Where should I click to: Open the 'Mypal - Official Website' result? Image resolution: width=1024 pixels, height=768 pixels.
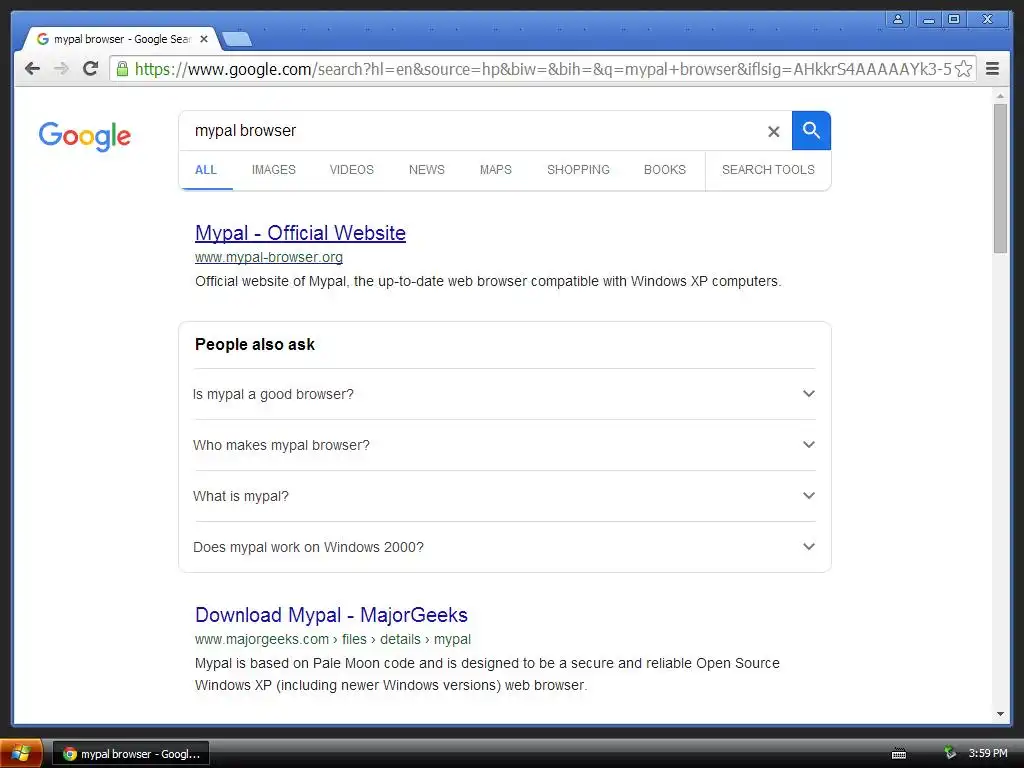tap(300, 233)
